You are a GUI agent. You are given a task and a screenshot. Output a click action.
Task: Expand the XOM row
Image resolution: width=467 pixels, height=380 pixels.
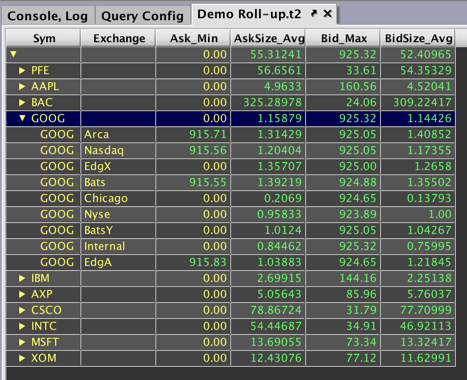pyautogui.click(x=22, y=358)
